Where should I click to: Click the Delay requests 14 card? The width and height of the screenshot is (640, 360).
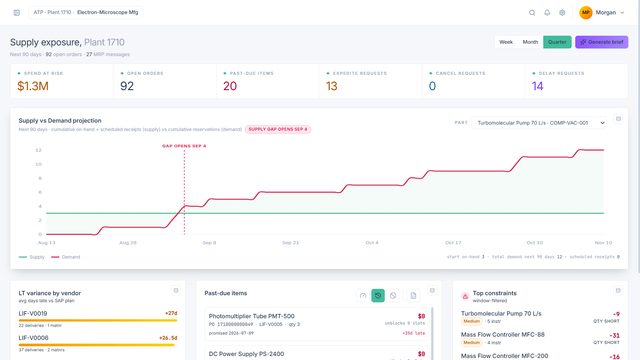(x=576, y=81)
